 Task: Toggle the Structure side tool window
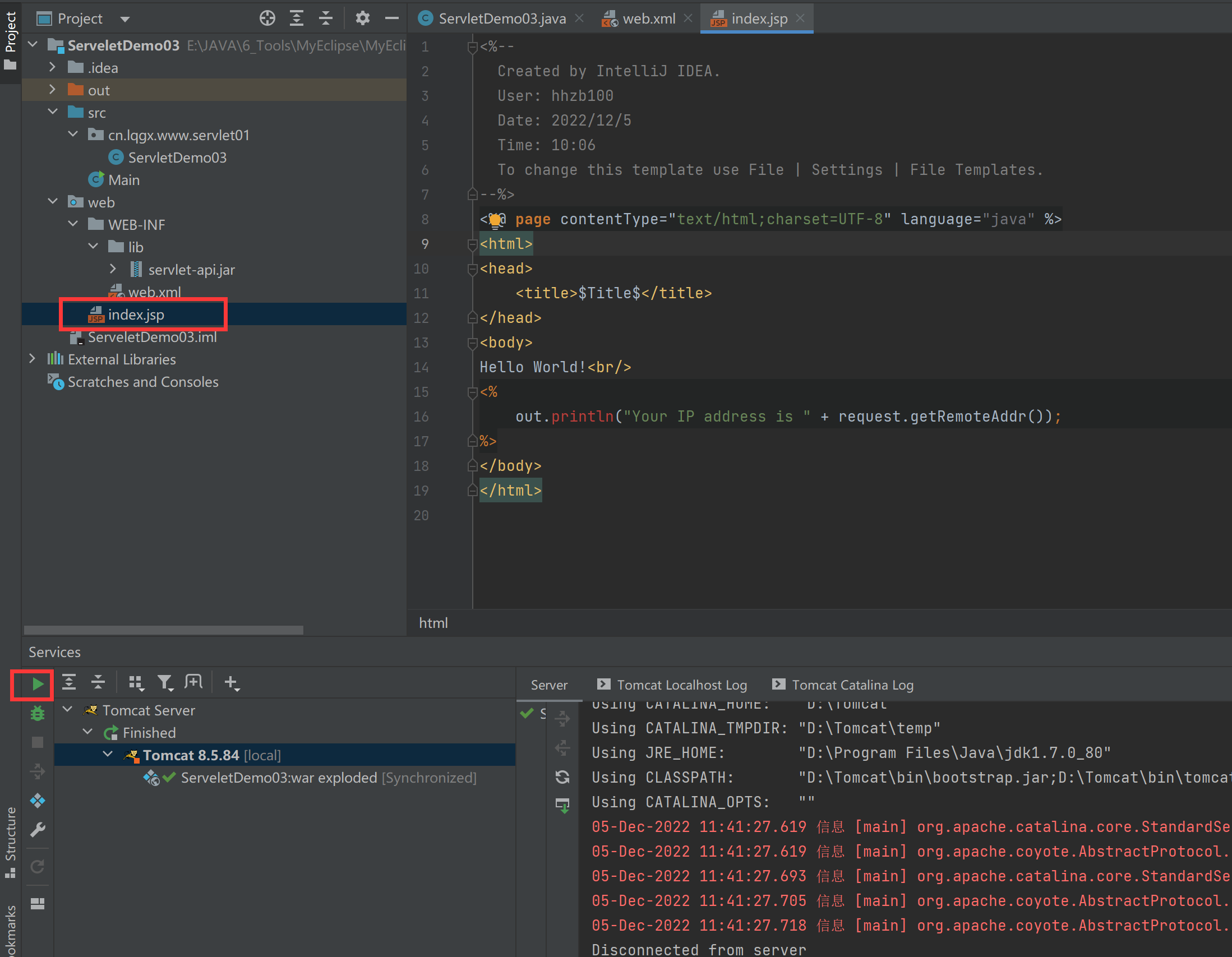(10, 843)
